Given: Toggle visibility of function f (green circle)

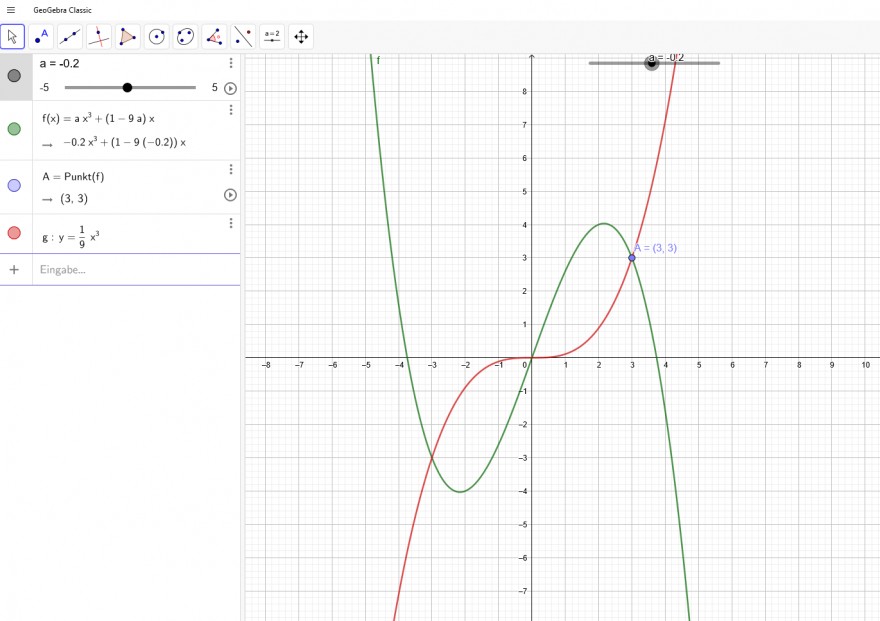Looking at the screenshot, I should tap(14, 129).
